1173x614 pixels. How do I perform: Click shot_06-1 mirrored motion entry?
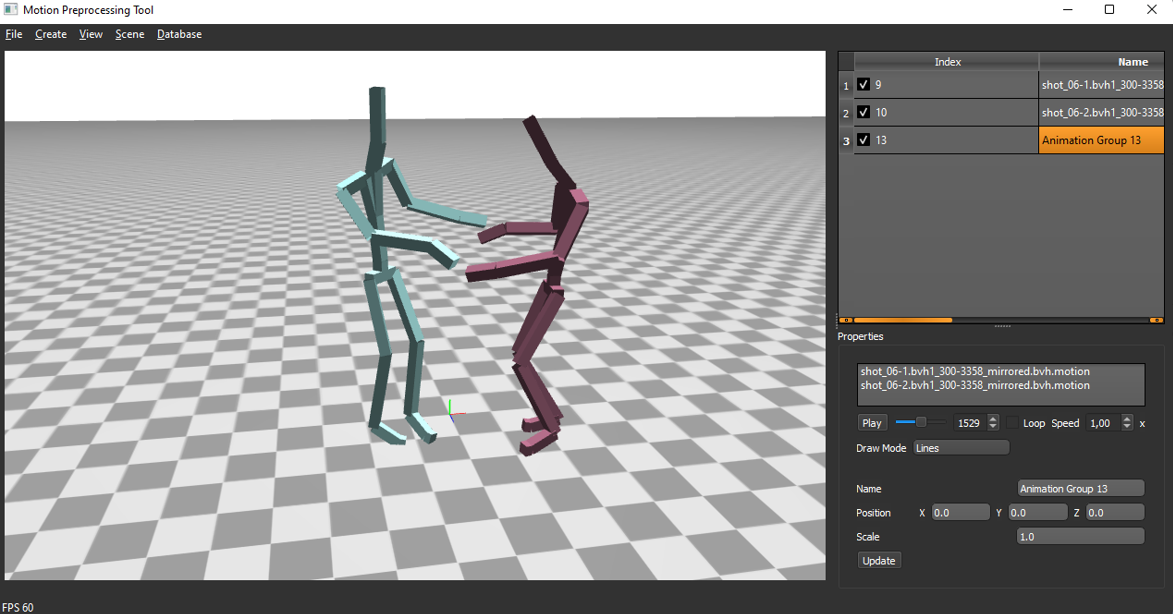[975, 372]
